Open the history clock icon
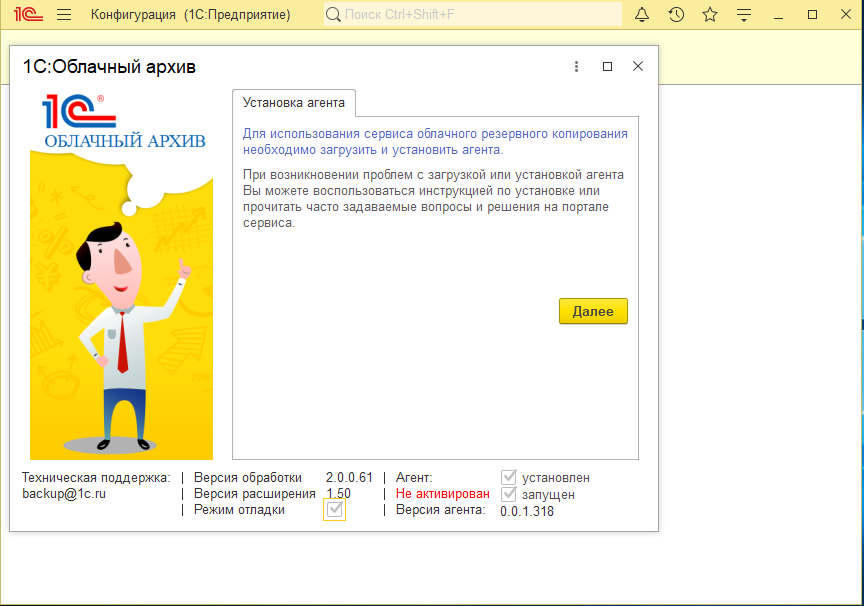 point(676,14)
